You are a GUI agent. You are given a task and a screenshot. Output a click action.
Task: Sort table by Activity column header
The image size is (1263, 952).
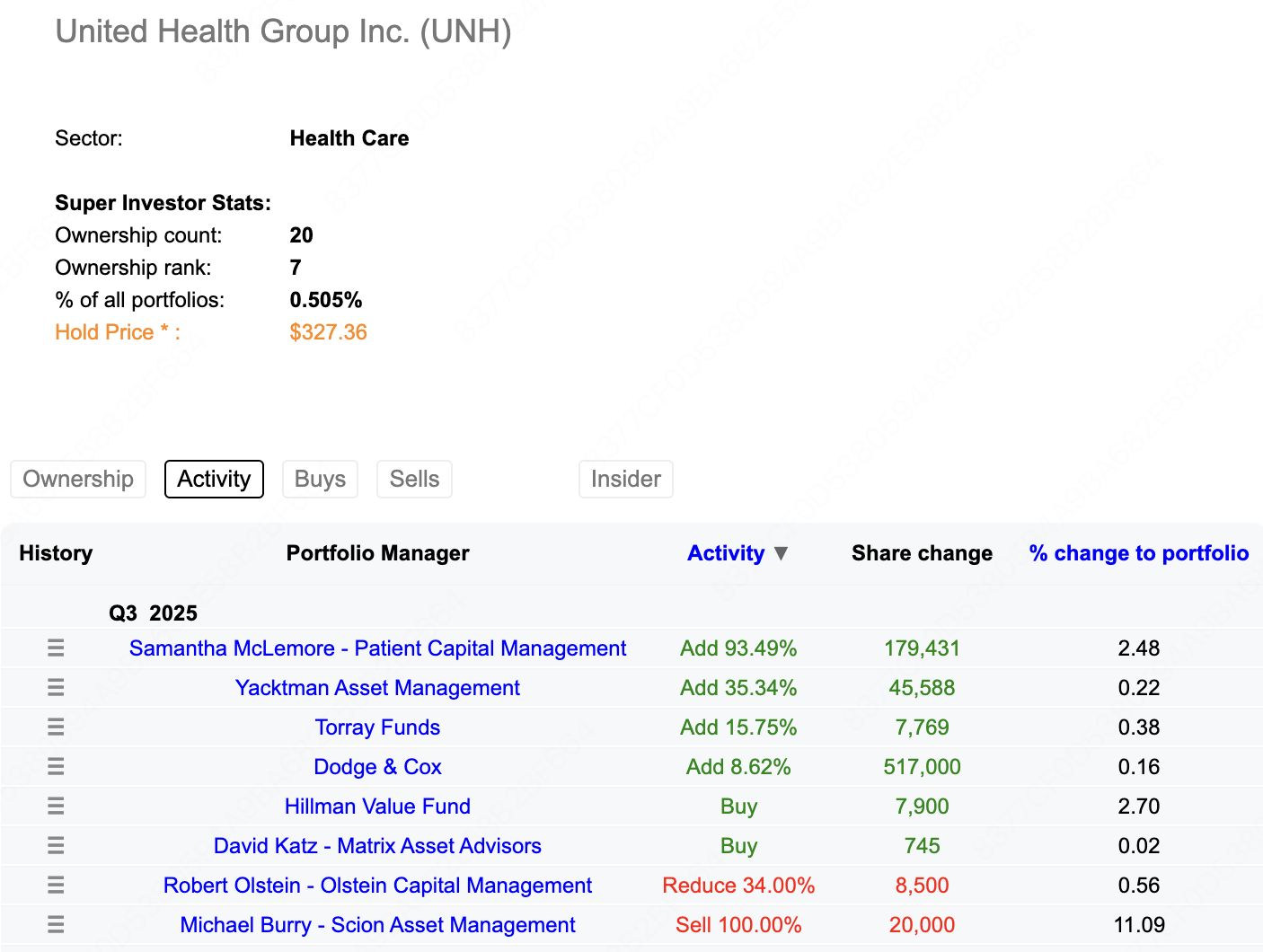725,553
